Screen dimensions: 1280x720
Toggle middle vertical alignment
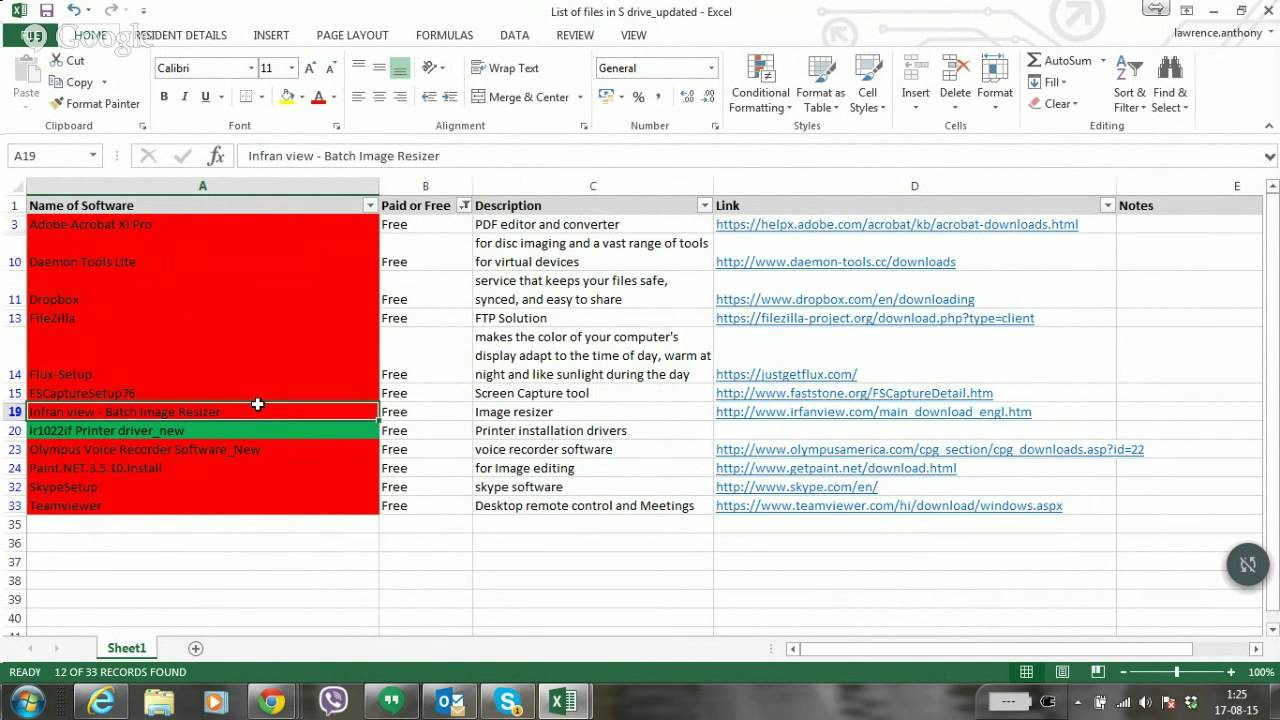pyautogui.click(x=379, y=68)
